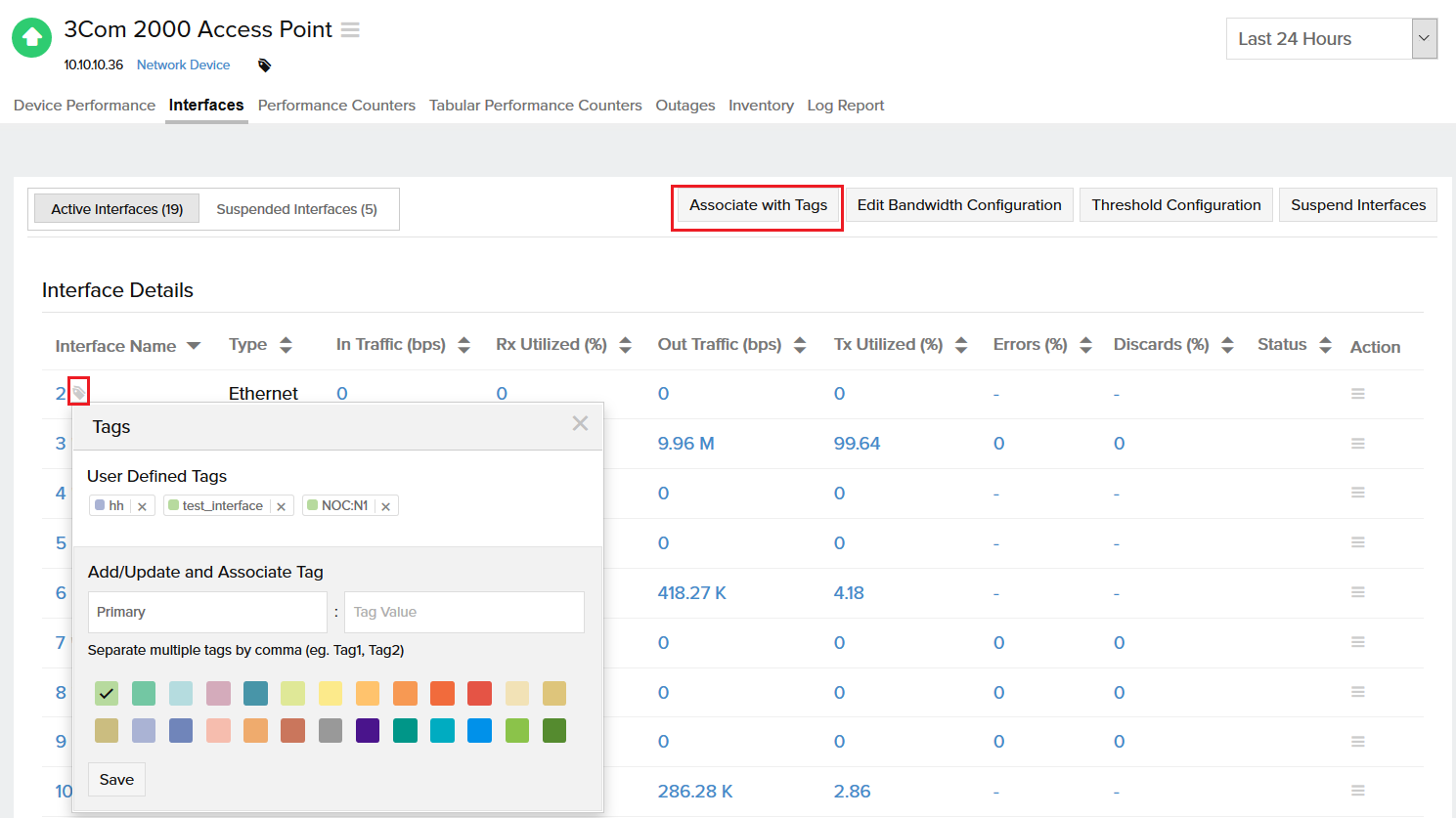Close the Tags popup with the X
The image size is (1456, 818).
580,423
